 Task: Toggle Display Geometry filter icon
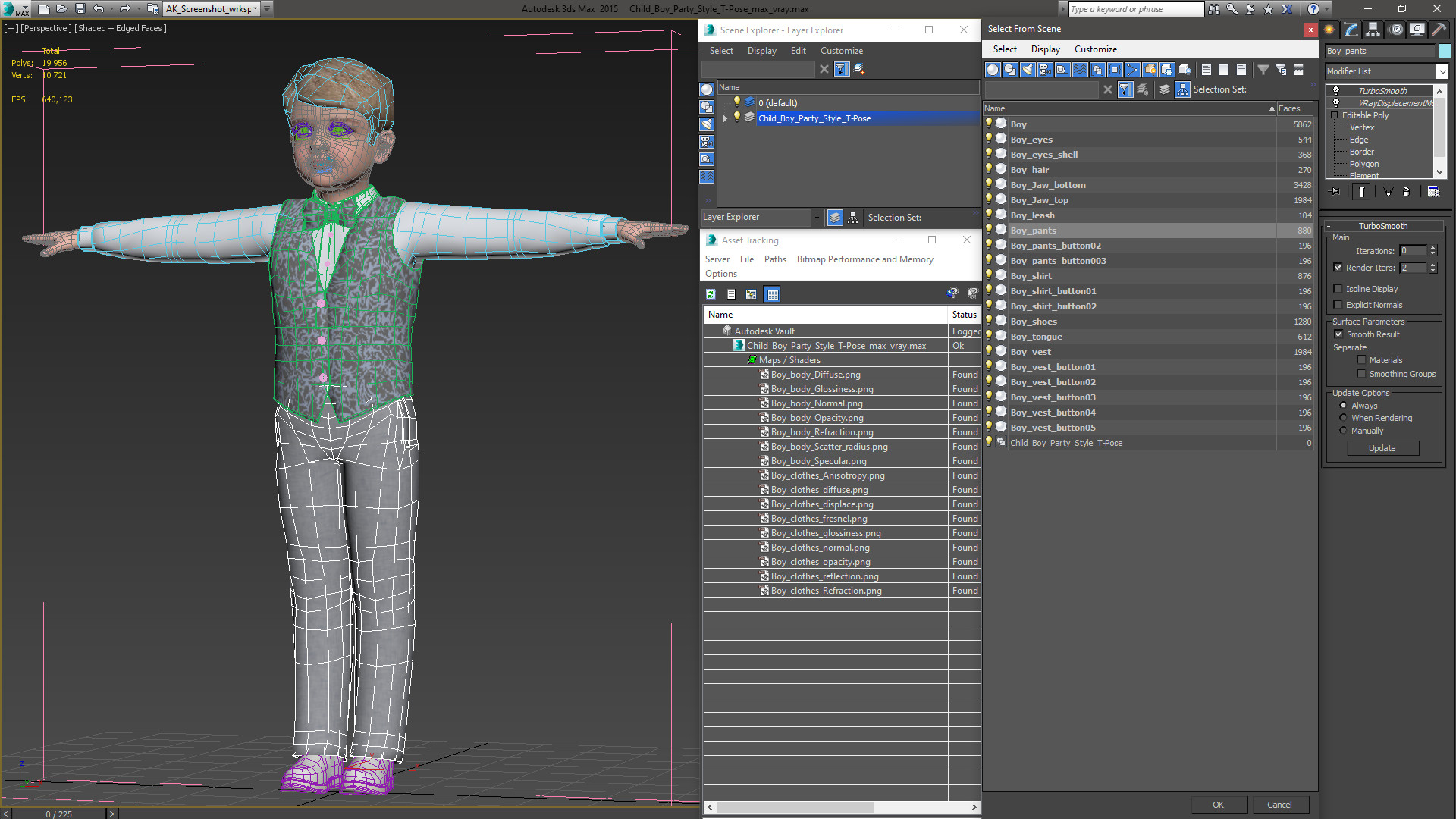point(993,70)
